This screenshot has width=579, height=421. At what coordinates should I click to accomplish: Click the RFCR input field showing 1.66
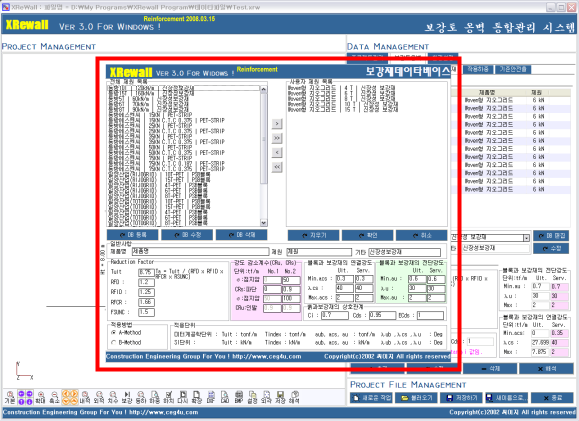tap(146, 302)
